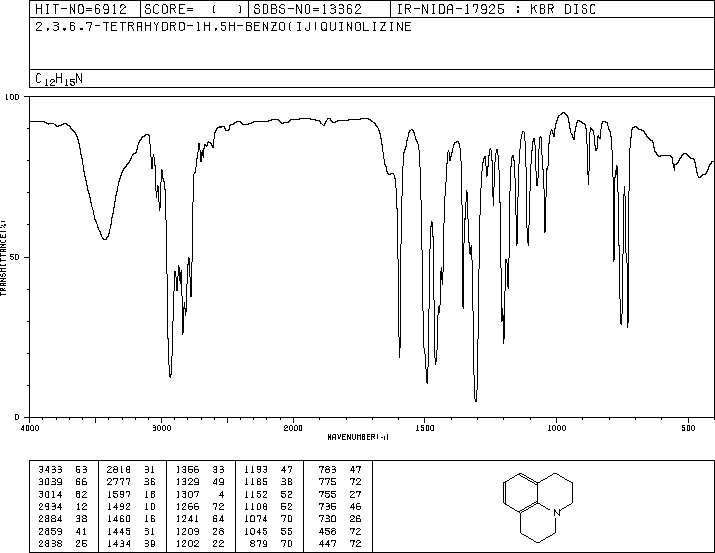This screenshot has height=553, width=715.
Task: Click the IR-NIDA-17925 : KBR DISC label
Action: click(x=496, y=9)
